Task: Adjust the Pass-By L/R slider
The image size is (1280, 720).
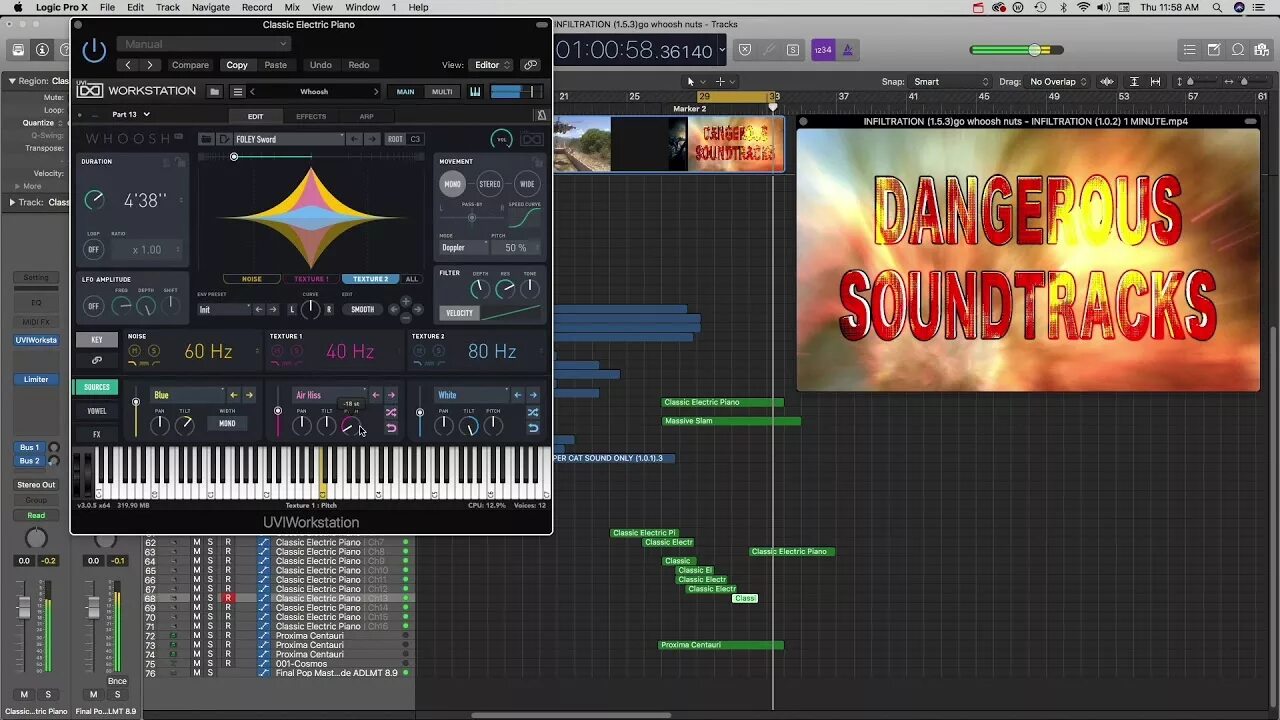Action: coord(472,217)
